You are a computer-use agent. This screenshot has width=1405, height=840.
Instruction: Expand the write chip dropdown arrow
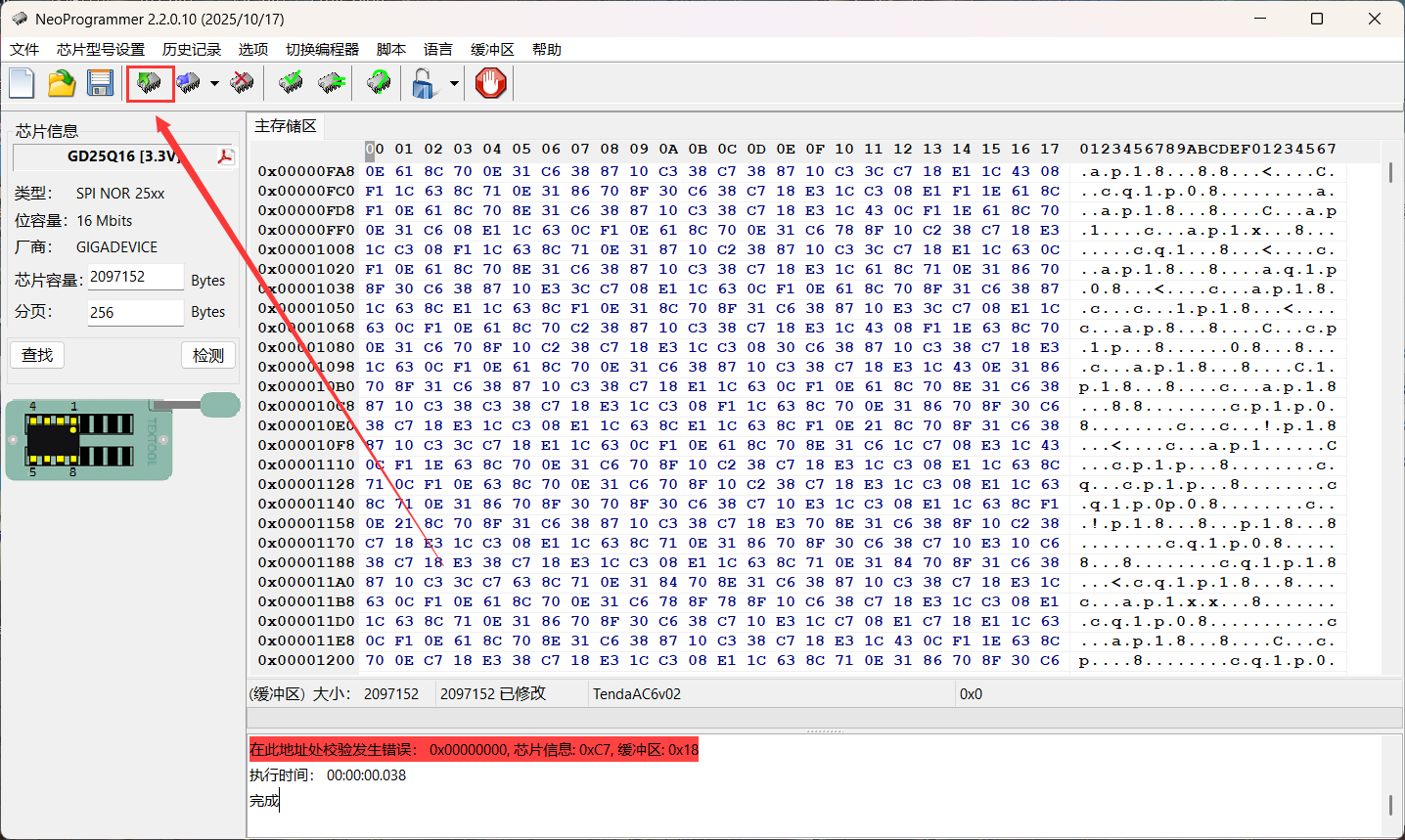[214, 84]
